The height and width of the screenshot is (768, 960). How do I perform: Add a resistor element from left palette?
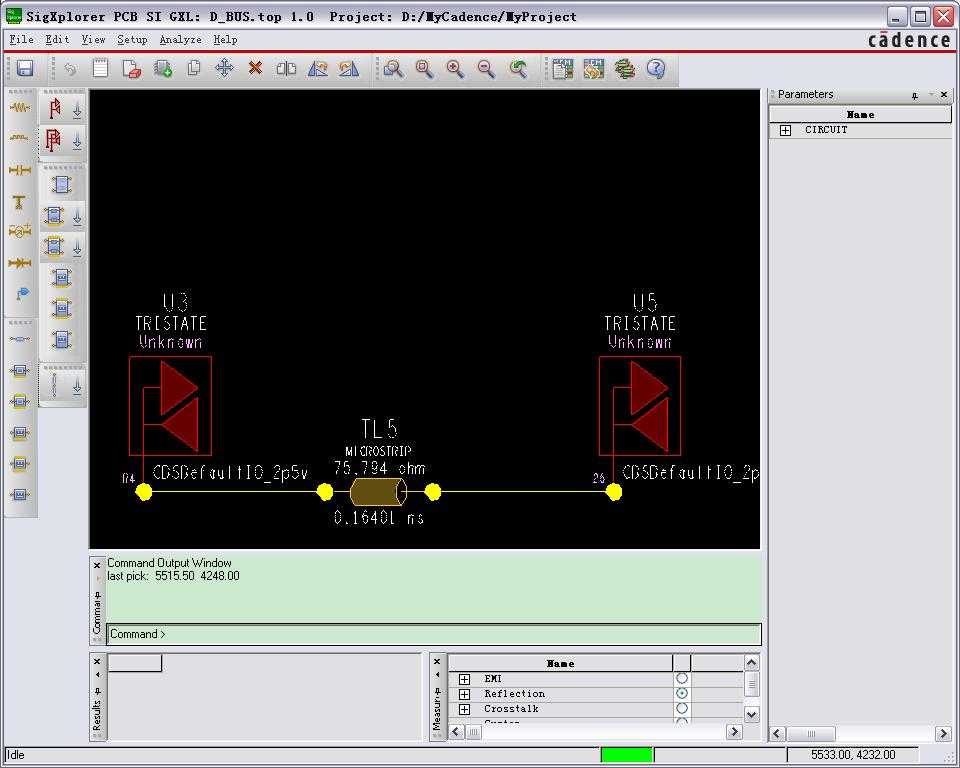[x=20, y=107]
